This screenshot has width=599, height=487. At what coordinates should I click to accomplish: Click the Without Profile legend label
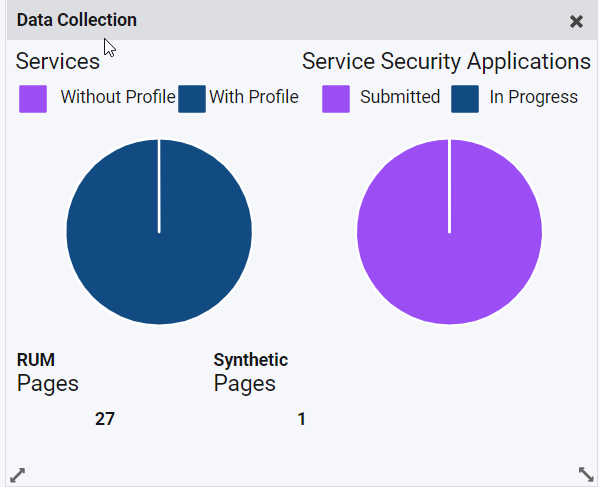[118, 97]
